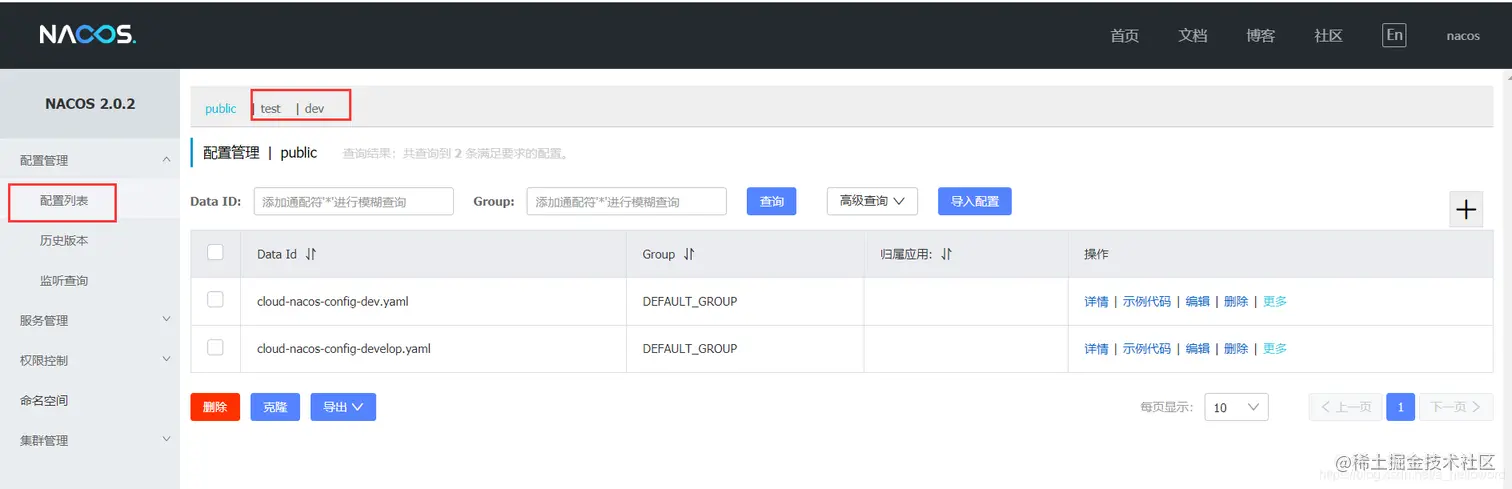
Task: Open the 导出 dropdown button
Action: tap(343, 407)
